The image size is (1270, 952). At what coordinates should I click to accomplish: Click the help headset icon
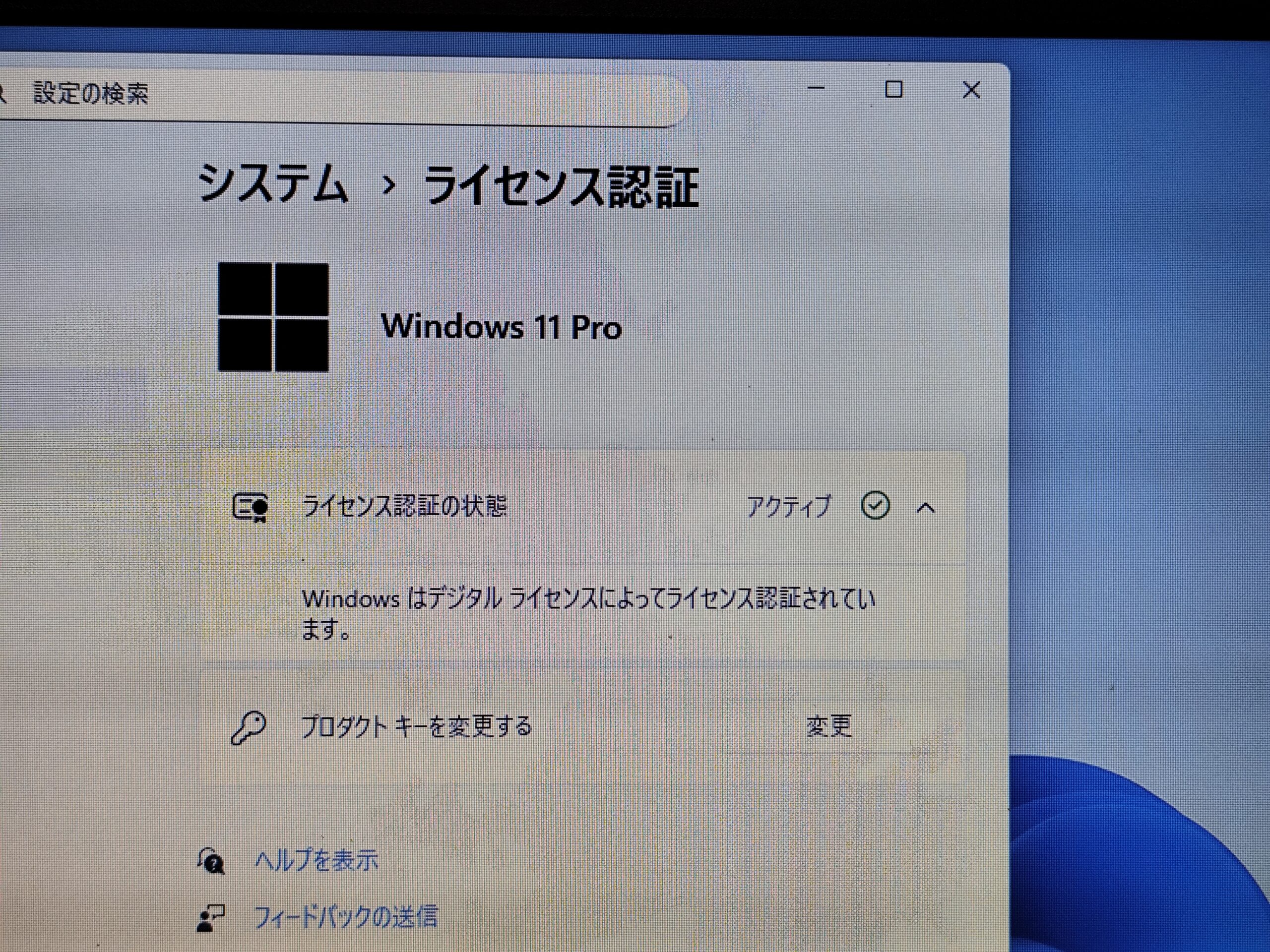pyautogui.click(x=211, y=861)
